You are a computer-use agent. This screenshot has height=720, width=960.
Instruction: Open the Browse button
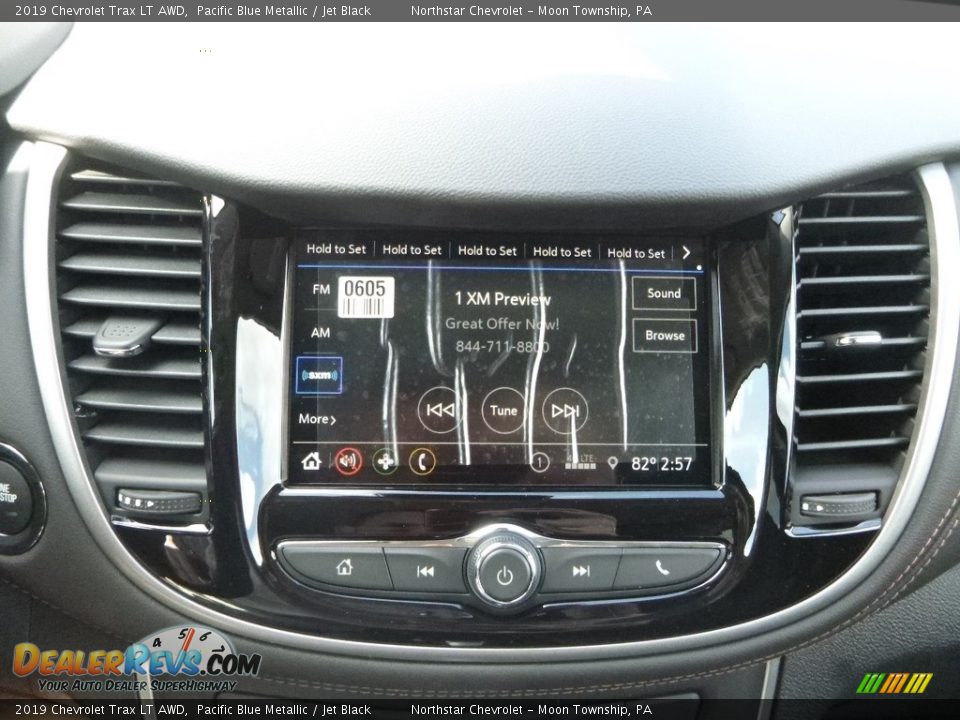coord(664,336)
